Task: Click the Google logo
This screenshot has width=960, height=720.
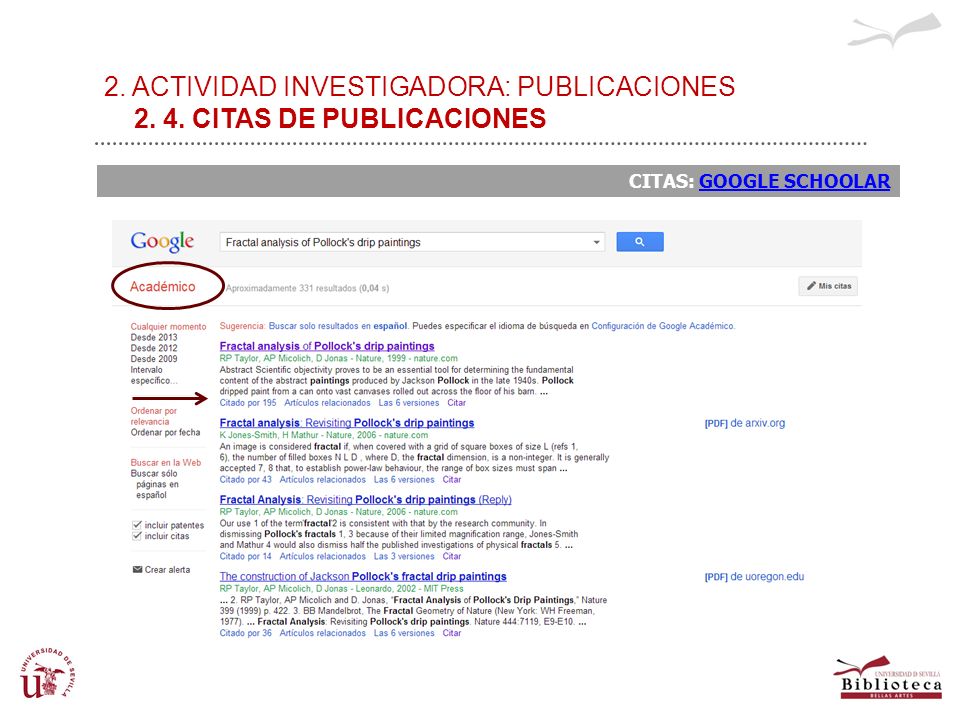Action: (x=162, y=241)
